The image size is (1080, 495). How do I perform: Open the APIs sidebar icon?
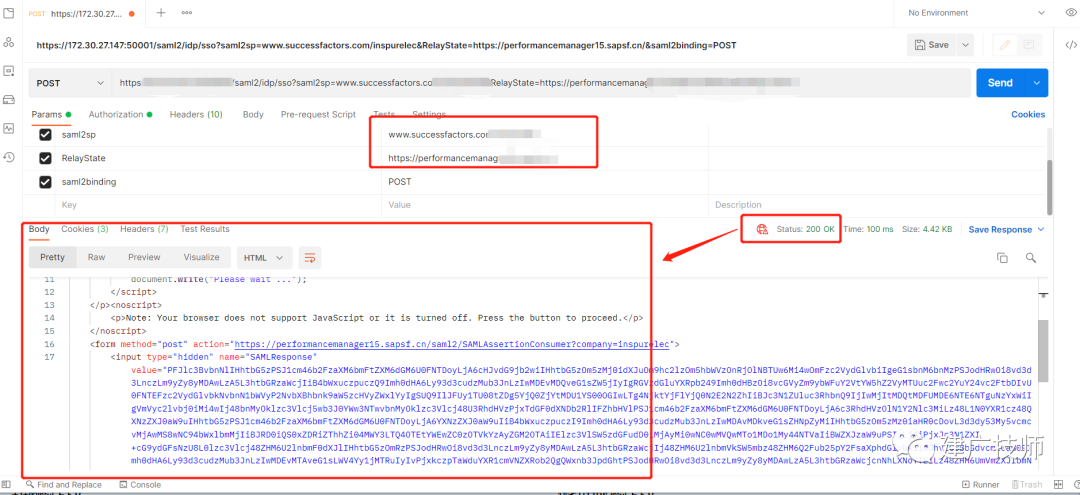9,42
